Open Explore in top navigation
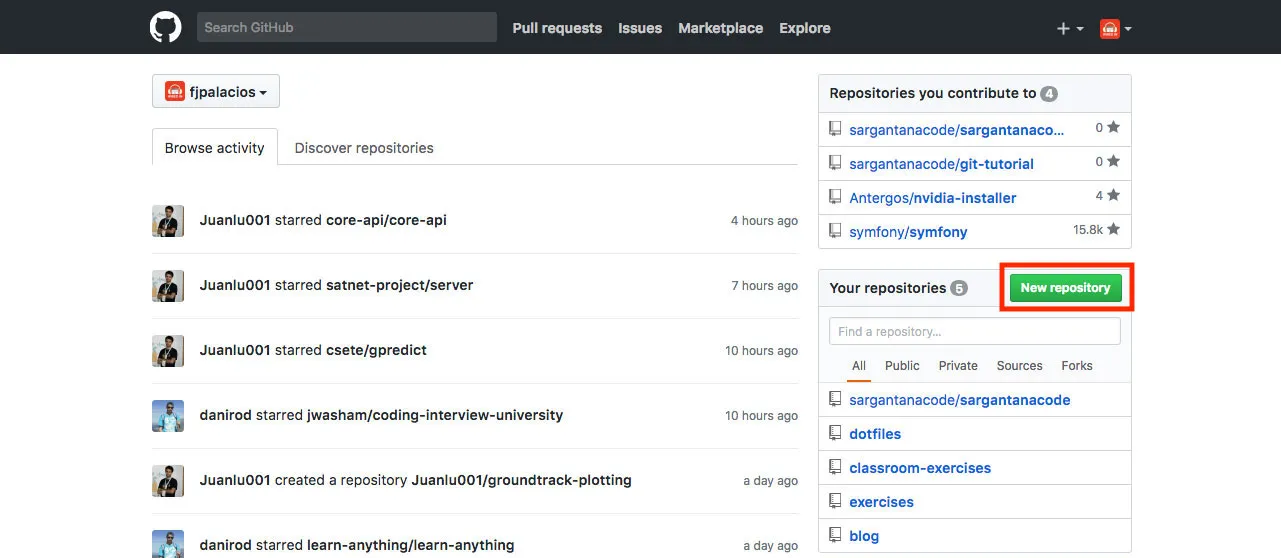The height and width of the screenshot is (558, 1281). pyautogui.click(x=805, y=28)
